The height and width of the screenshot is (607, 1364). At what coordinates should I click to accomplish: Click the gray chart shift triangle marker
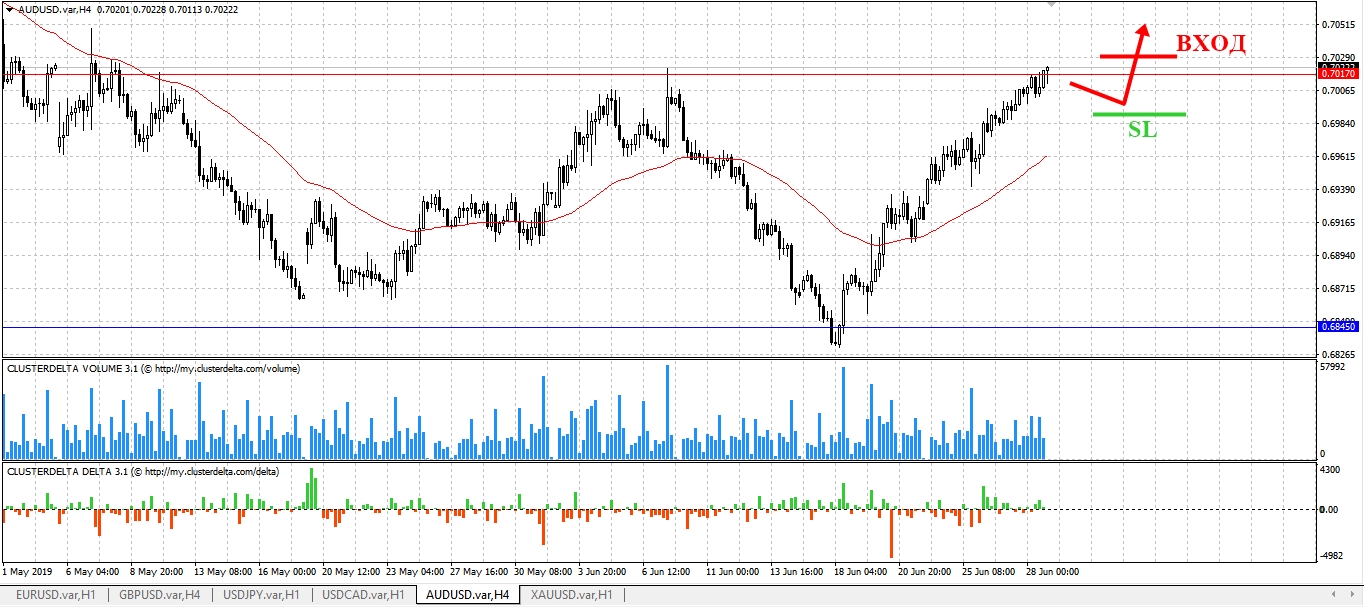click(x=1049, y=5)
